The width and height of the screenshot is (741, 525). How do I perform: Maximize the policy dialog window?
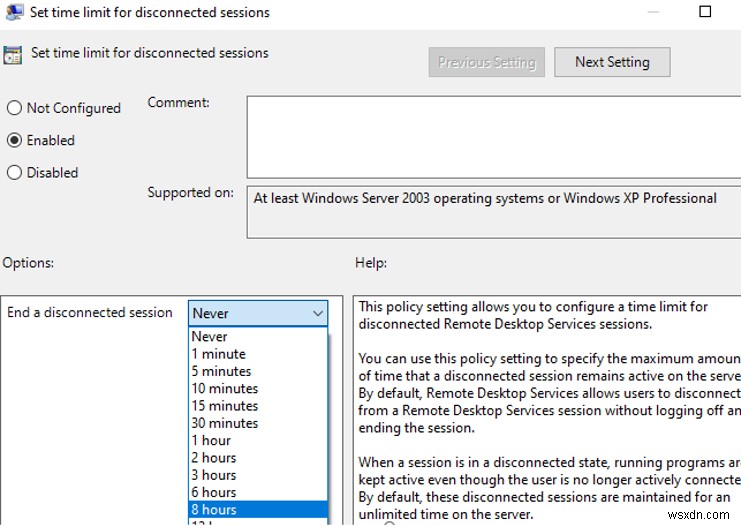click(x=704, y=12)
